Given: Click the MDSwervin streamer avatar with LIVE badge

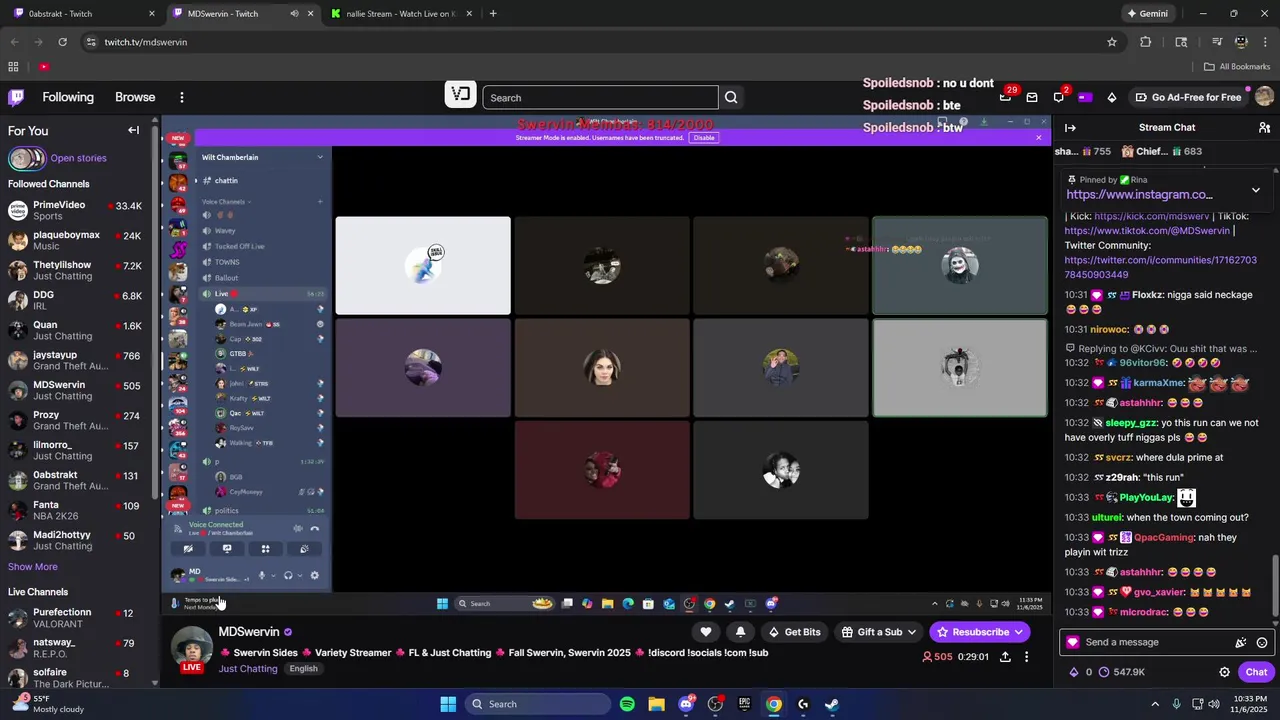Looking at the screenshot, I should click(191, 650).
